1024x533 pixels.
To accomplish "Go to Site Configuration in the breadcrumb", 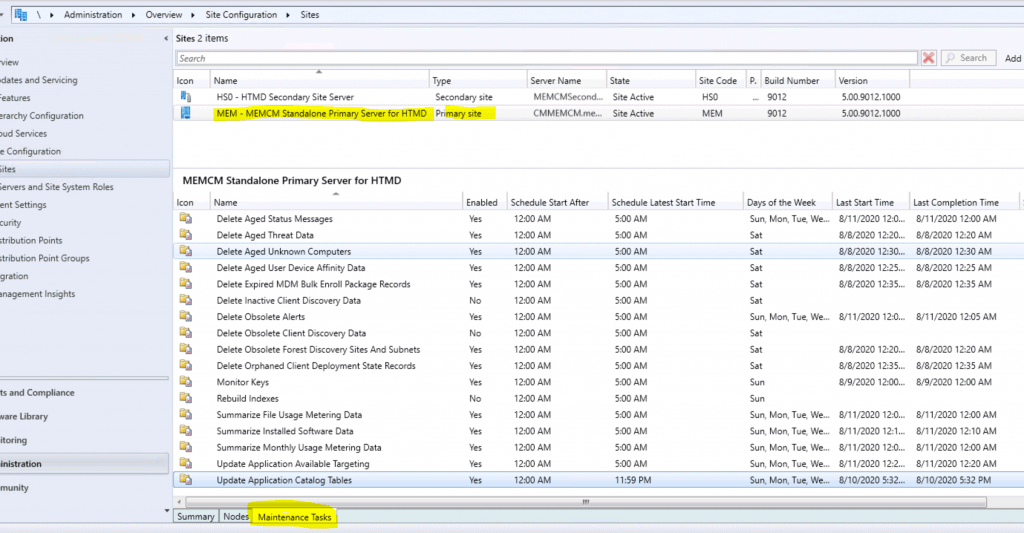I will pyautogui.click(x=241, y=14).
